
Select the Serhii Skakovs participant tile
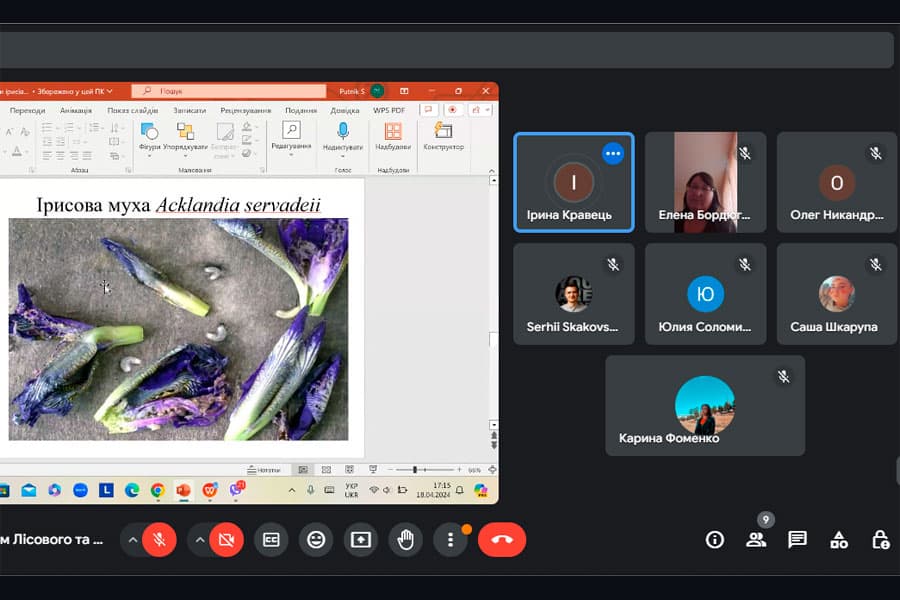(573, 294)
